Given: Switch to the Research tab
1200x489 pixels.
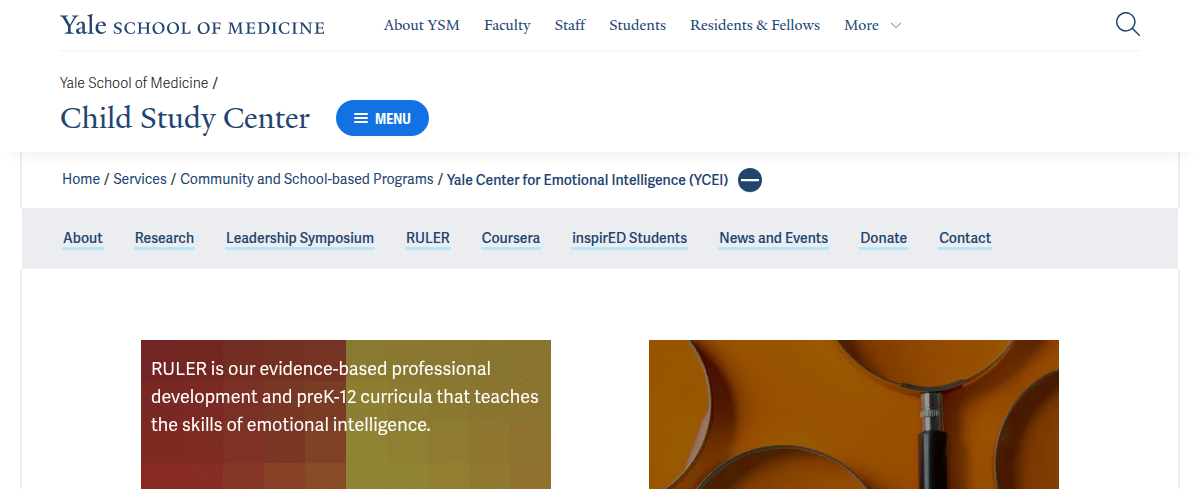Looking at the screenshot, I should click(164, 238).
